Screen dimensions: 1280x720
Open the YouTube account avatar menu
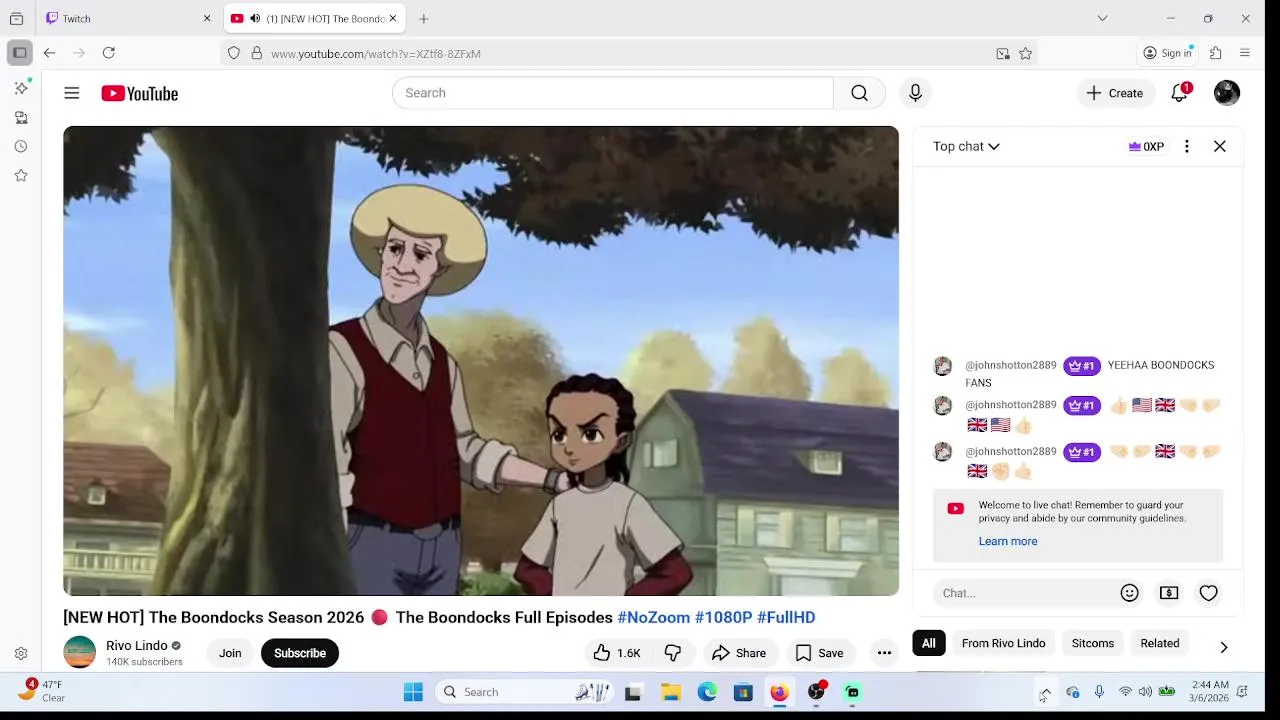tap(1227, 93)
